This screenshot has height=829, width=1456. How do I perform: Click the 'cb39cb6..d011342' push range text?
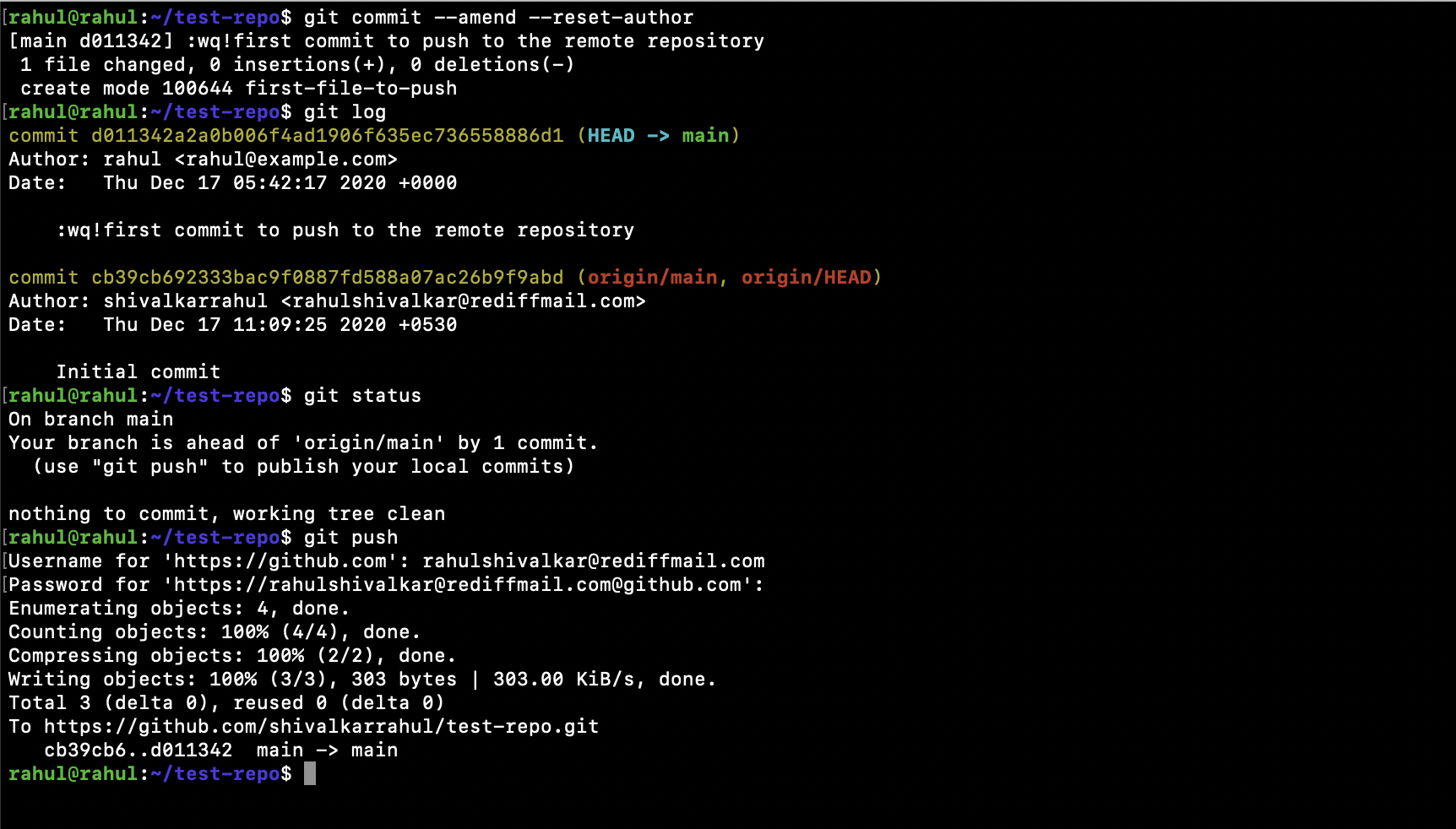139,750
